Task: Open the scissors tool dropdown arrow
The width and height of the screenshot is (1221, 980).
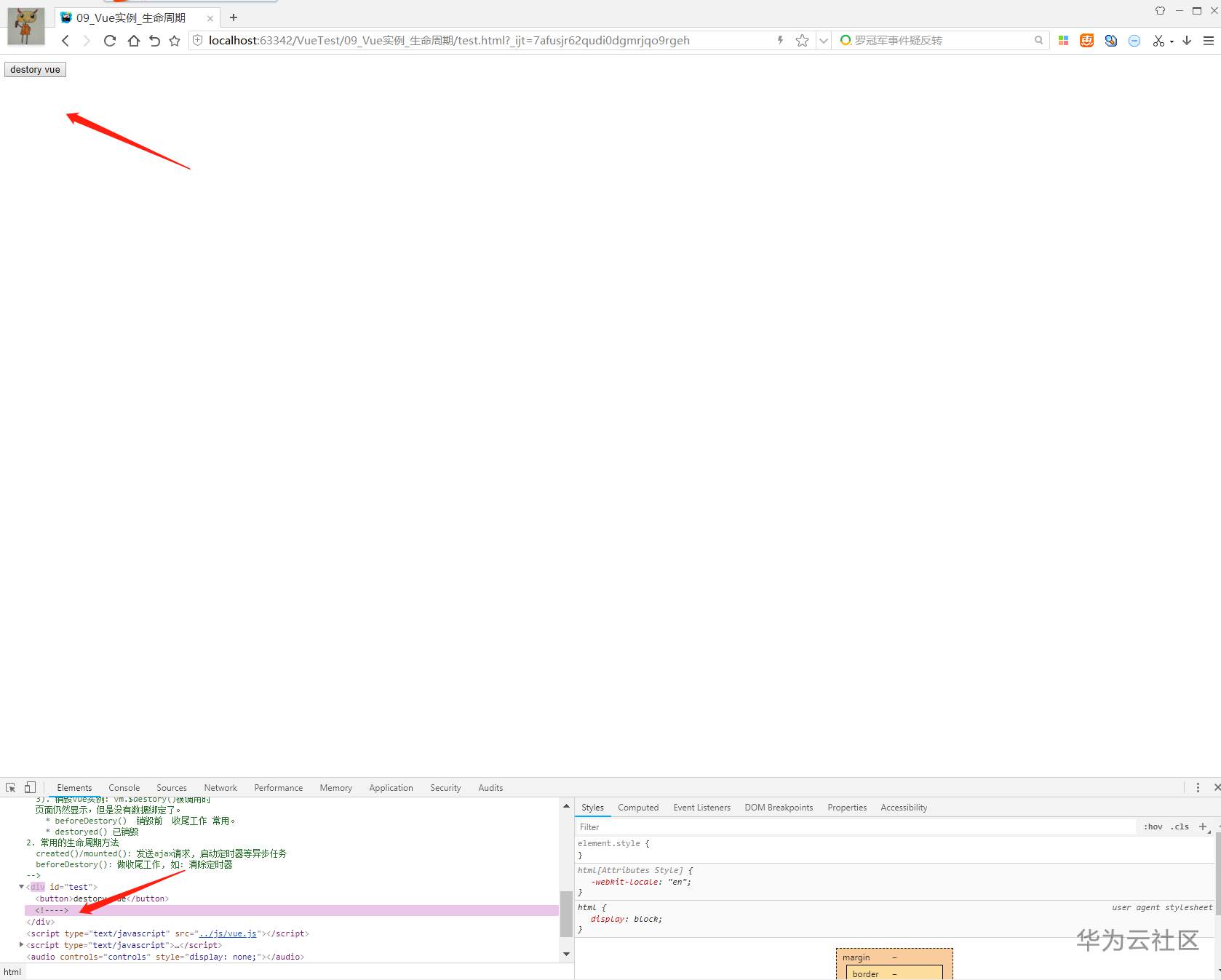Action: tap(1172, 41)
